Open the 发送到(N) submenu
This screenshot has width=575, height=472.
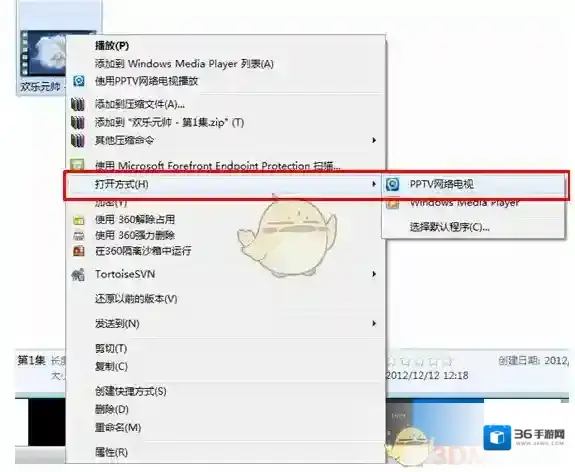point(117,323)
